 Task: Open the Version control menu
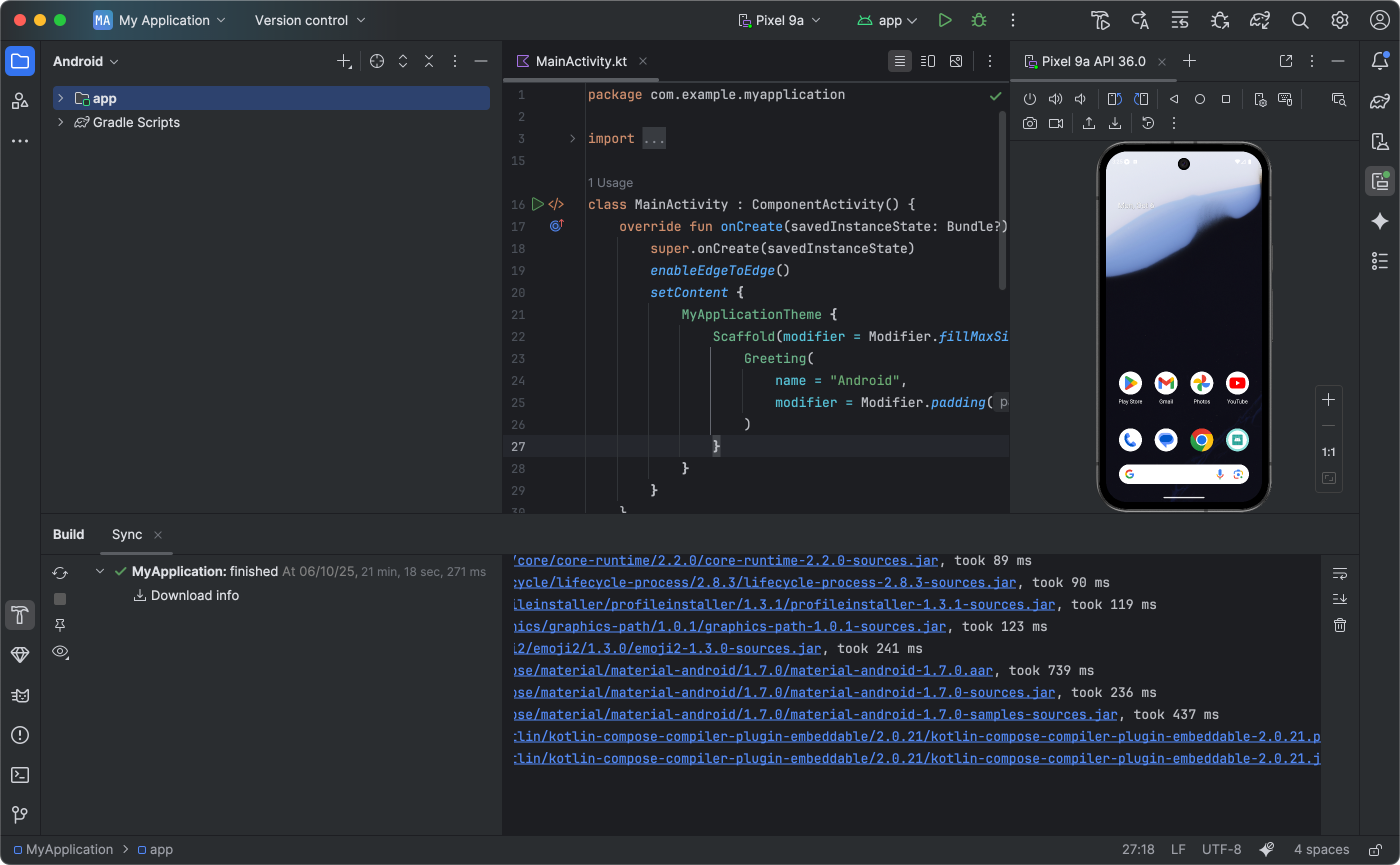coord(308,20)
